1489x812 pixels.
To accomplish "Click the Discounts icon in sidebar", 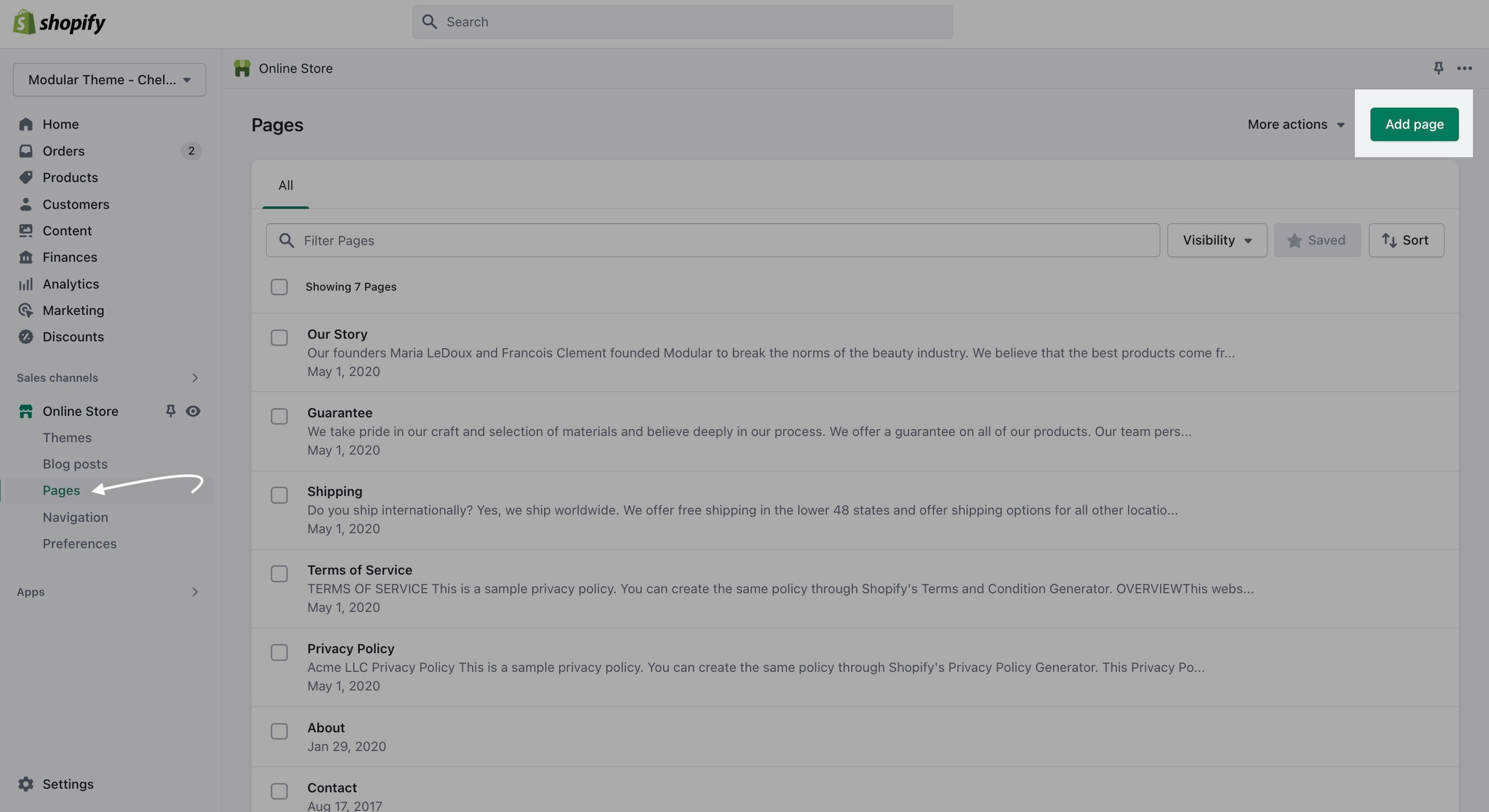I will (26, 337).
